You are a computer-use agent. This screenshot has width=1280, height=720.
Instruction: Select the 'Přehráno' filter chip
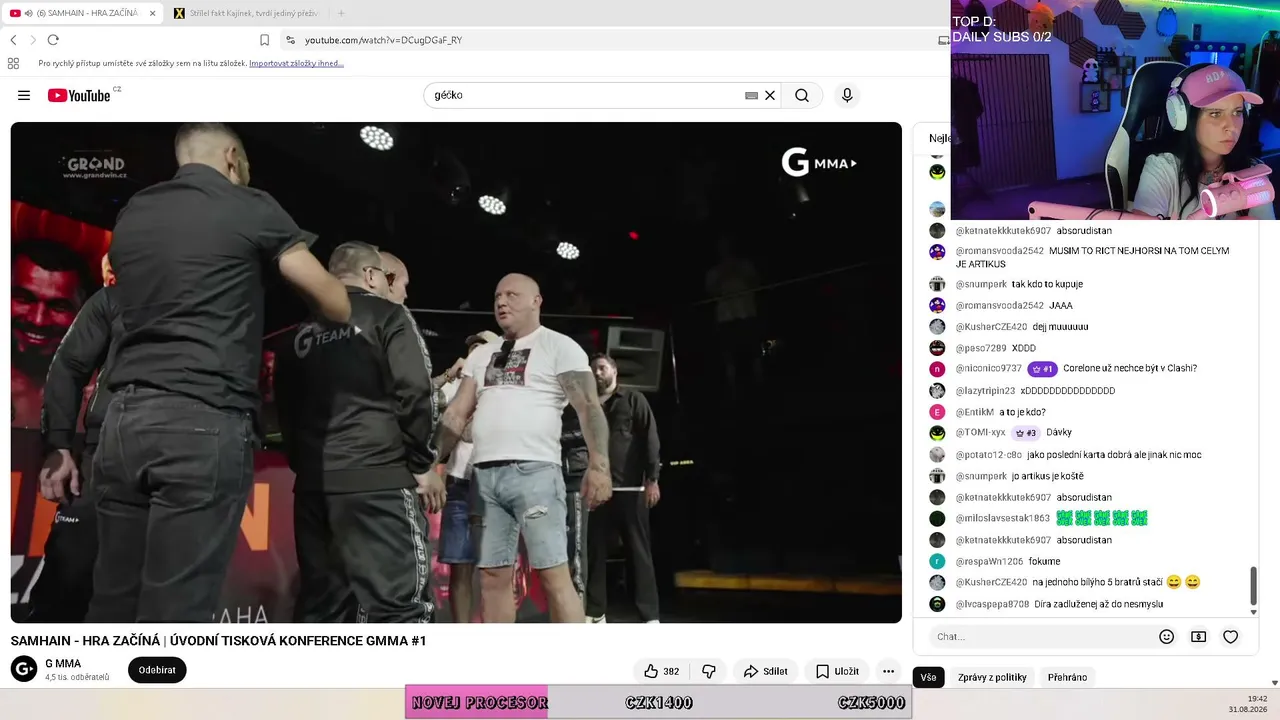point(1067,677)
